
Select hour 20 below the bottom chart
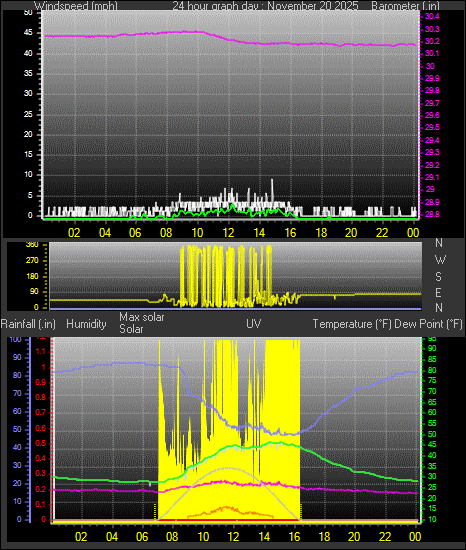[x=354, y=537]
